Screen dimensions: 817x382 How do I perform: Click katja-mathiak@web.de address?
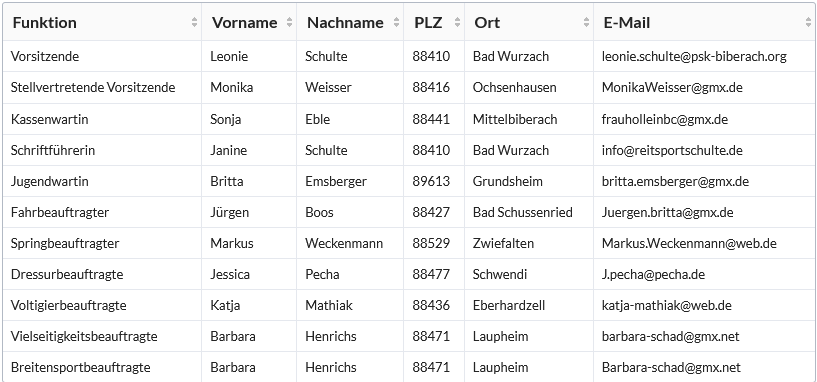coord(666,305)
